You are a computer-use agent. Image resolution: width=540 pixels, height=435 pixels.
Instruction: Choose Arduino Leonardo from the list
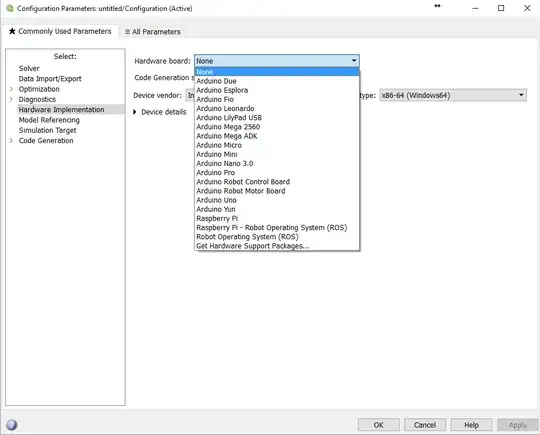tap(277, 108)
